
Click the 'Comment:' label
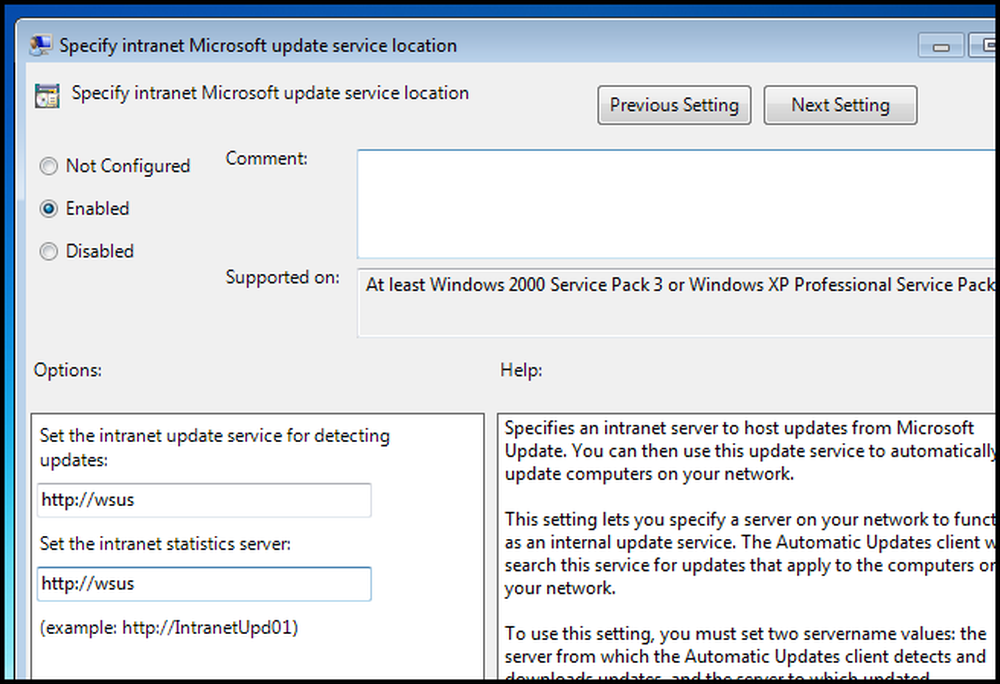267,158
